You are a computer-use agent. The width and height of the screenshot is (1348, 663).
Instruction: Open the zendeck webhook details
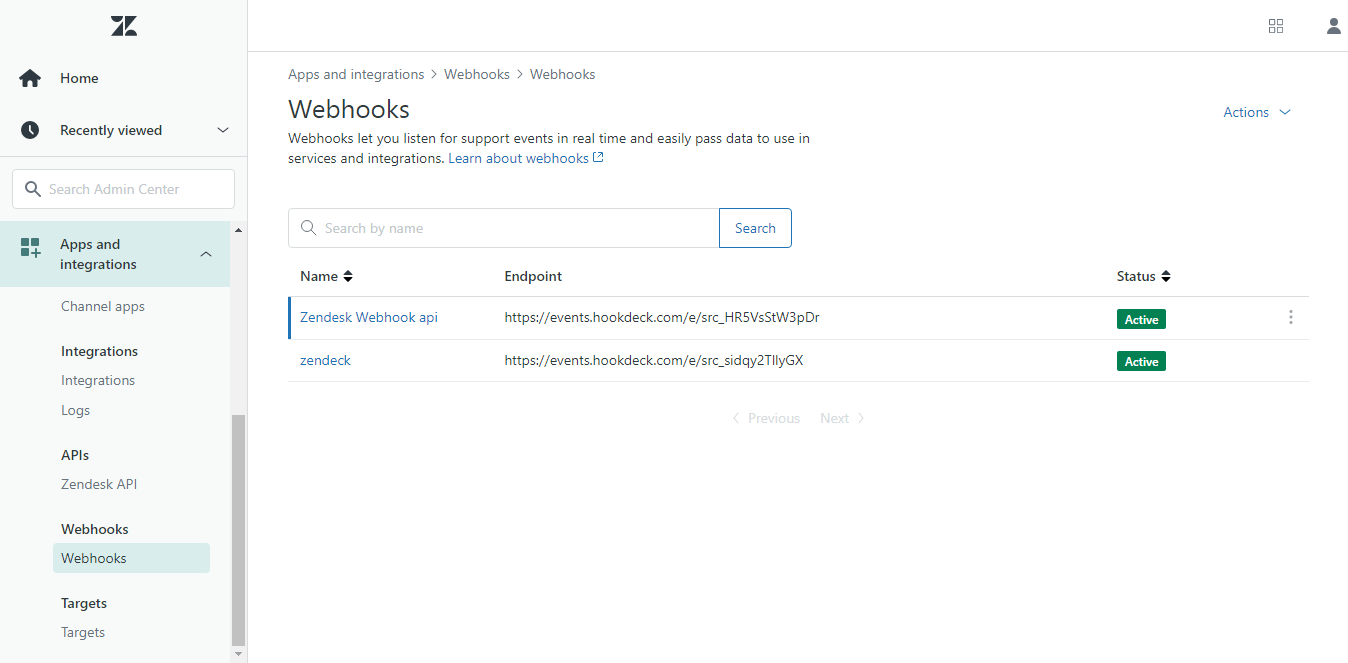(325, 359)
